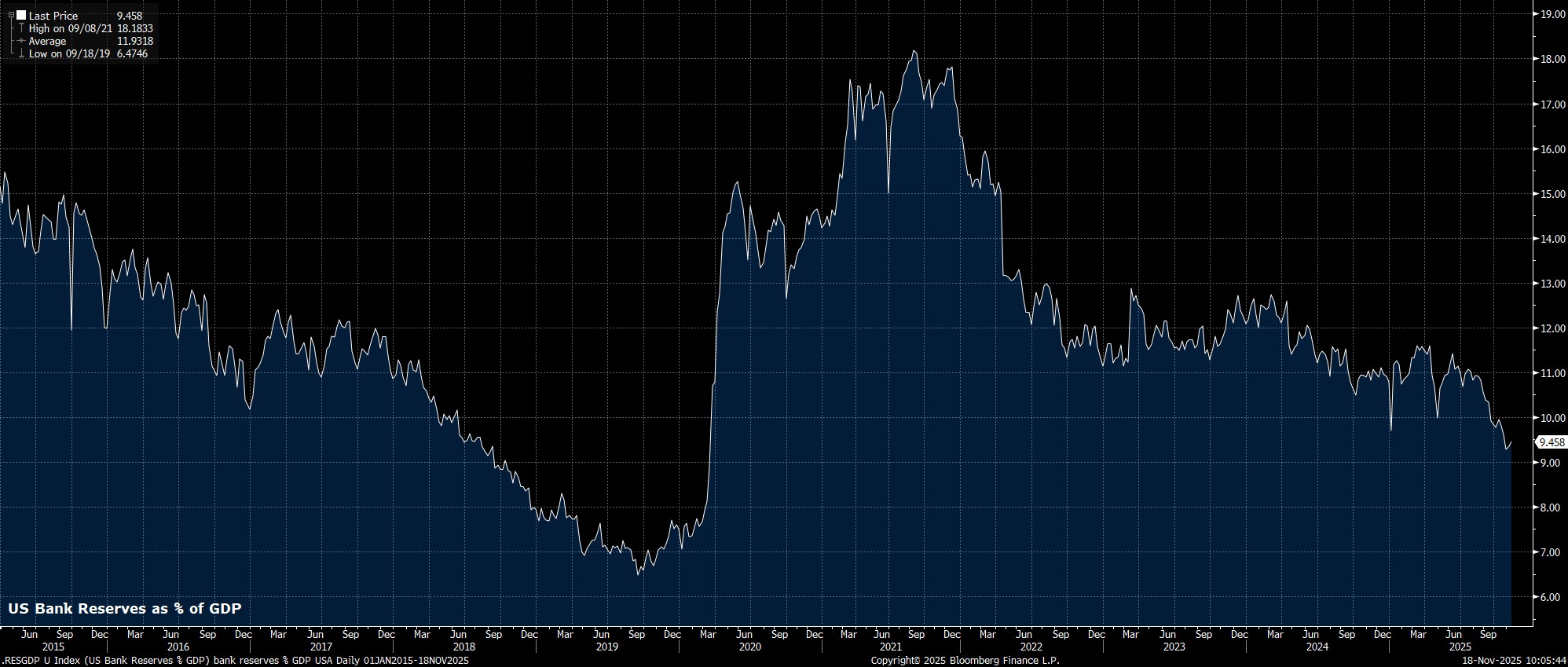Click the Low marker icon in legend
The width and height of the screenshot is (1568, 667).
point(21,53)
